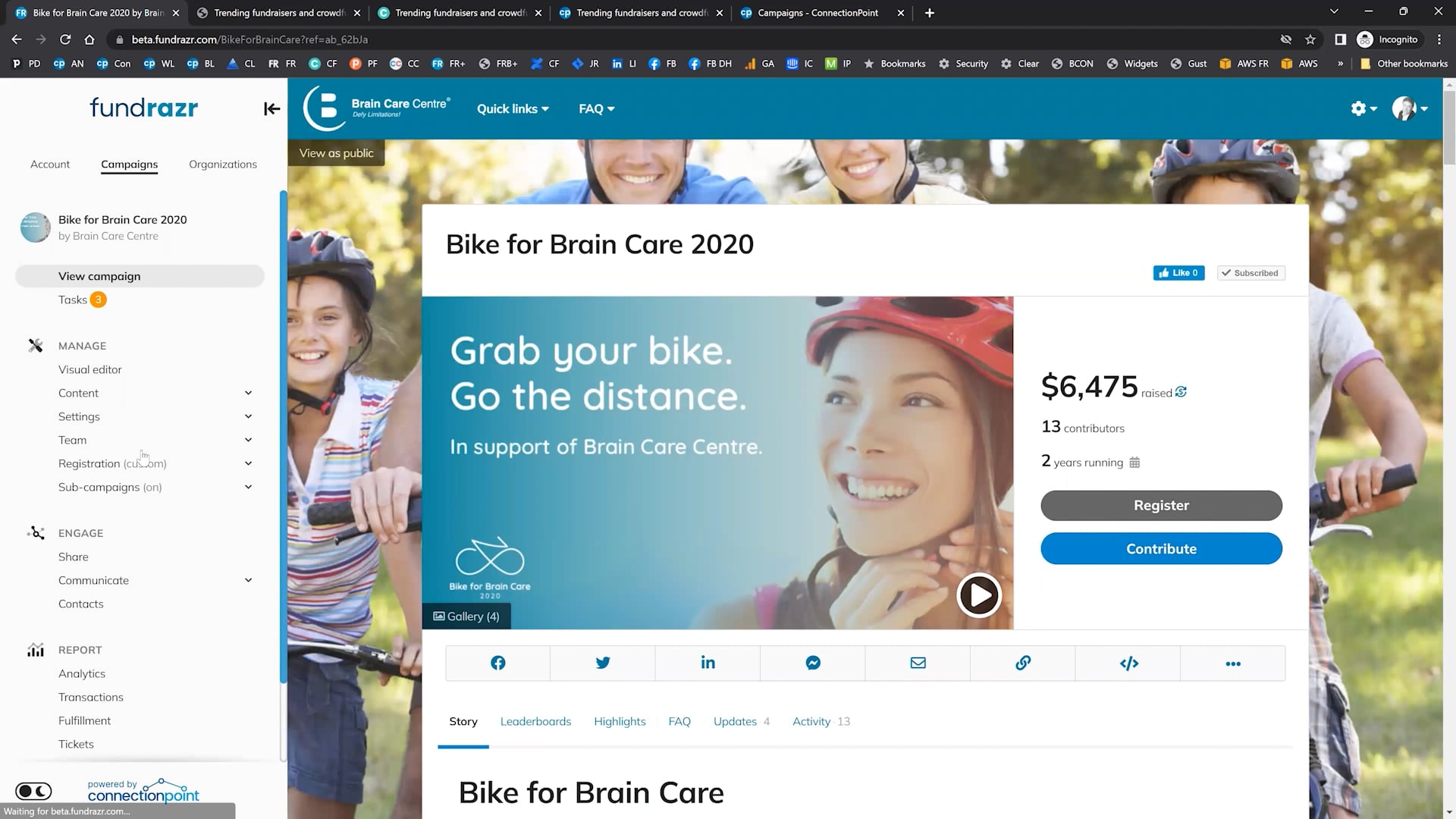This screenshot has height=819, width=1456.
Task: Reload the page in browser
Action: click(65, 39)
